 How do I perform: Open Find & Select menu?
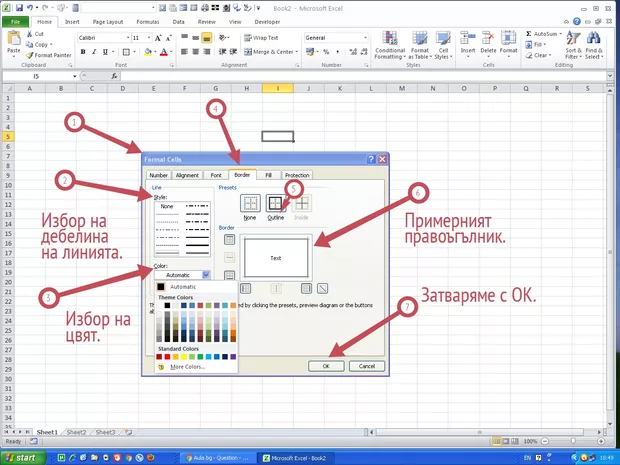click(594, 45)
